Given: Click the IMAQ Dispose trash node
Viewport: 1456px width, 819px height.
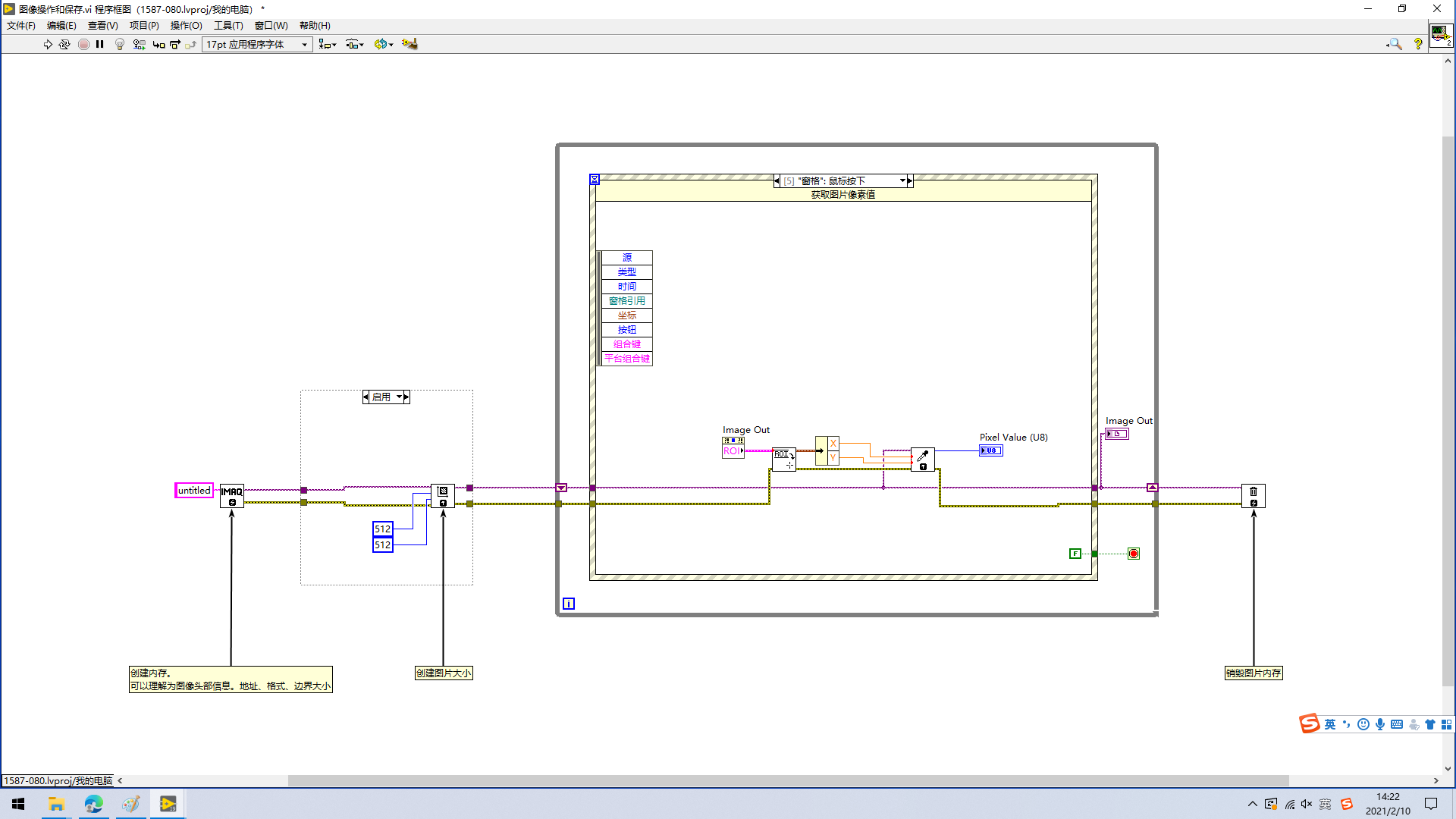Looking at the screenshot, I should (1254, 494).
